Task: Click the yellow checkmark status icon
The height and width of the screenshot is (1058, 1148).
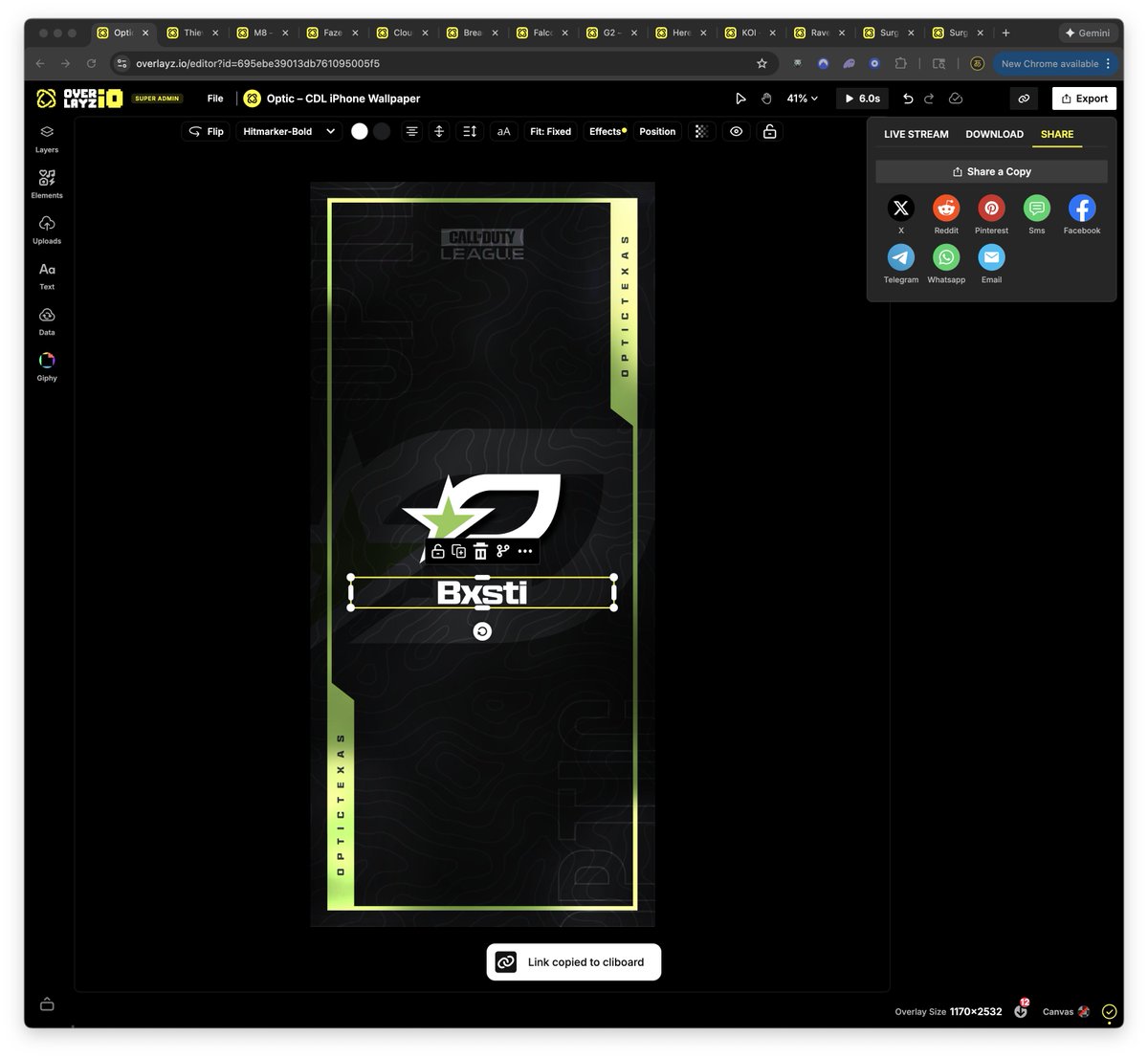Action: coord(1109,1011)
